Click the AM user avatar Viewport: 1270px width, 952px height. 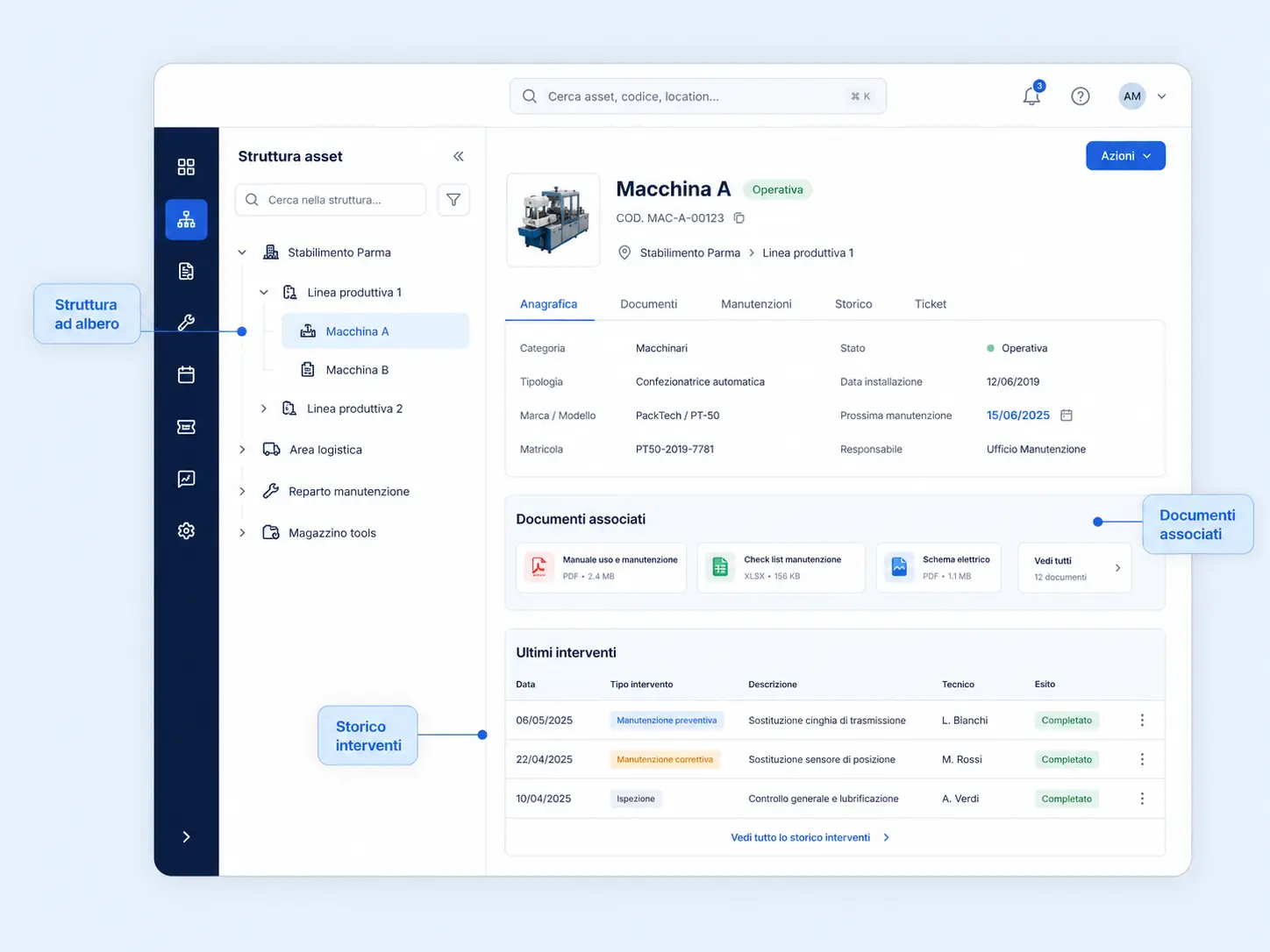(1132, 96)
